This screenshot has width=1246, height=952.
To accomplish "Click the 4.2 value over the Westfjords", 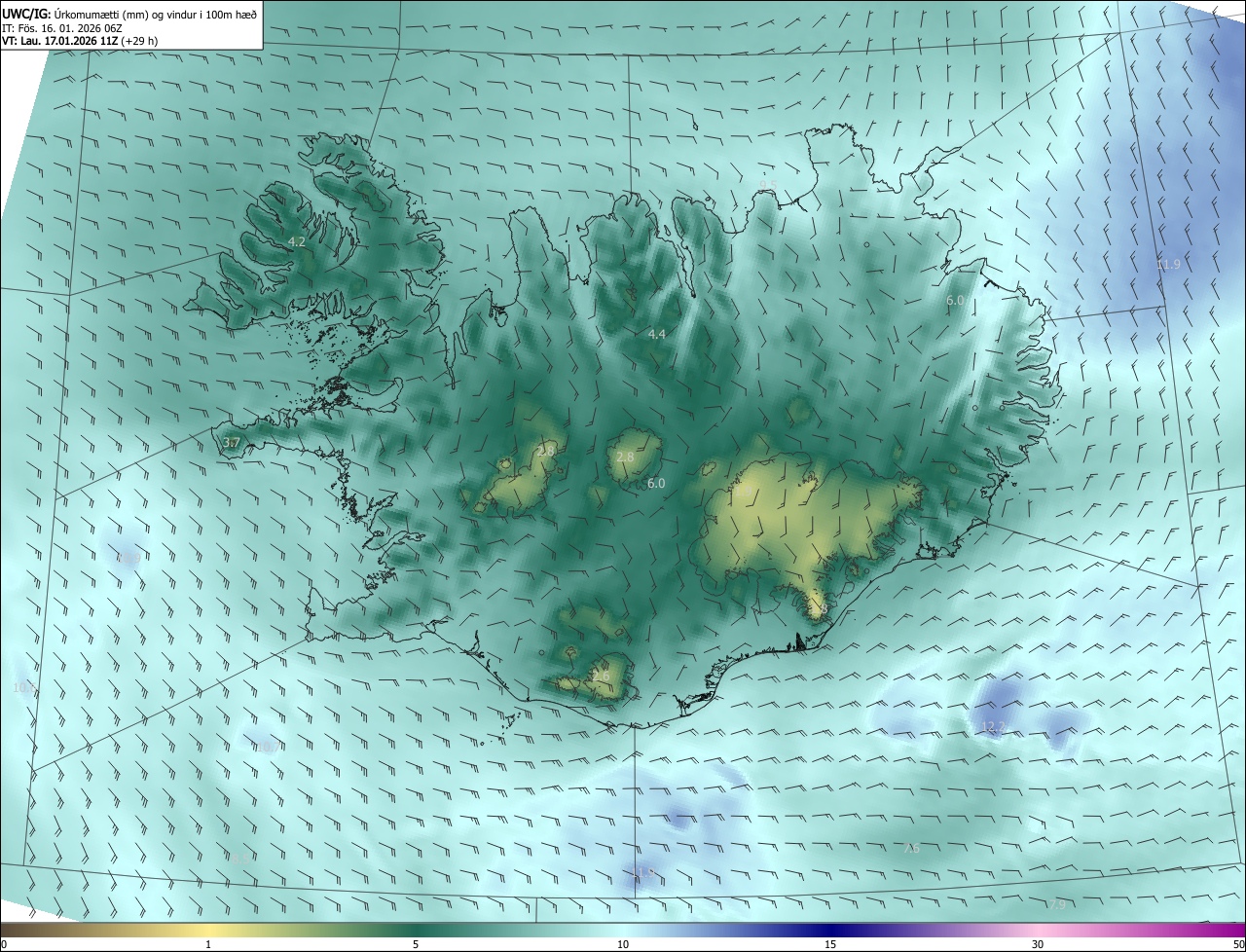I will (x=297, y=241).
